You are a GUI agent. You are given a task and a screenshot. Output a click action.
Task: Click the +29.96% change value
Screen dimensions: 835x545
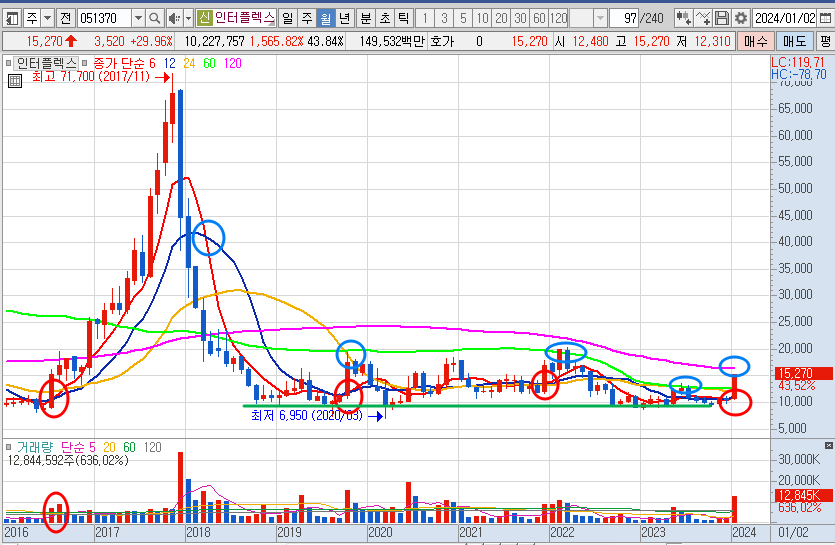tap(151, 41)
